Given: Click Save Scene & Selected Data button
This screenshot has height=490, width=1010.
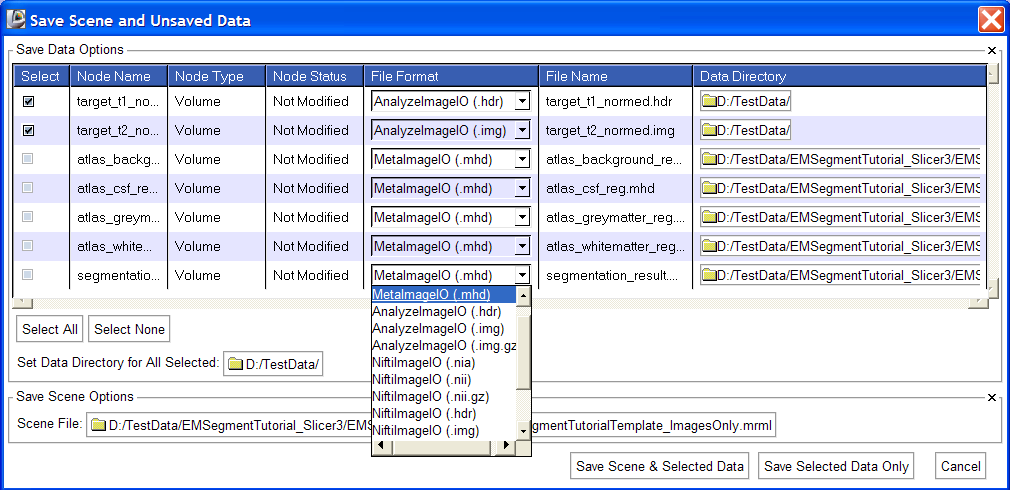Looking at the screenshot, I should (660, 466).
